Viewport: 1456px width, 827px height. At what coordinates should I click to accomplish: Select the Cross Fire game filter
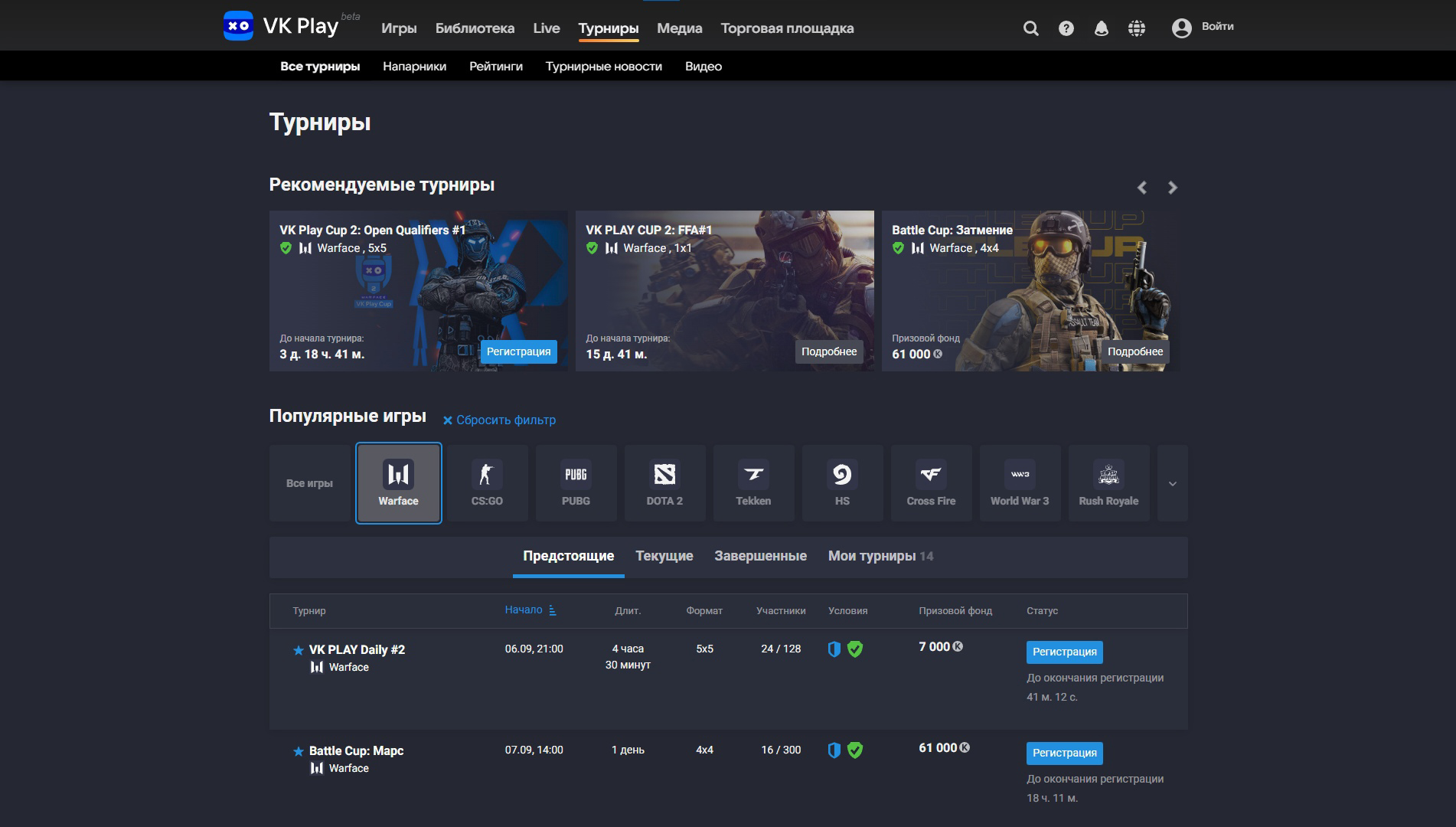[931, 483]
